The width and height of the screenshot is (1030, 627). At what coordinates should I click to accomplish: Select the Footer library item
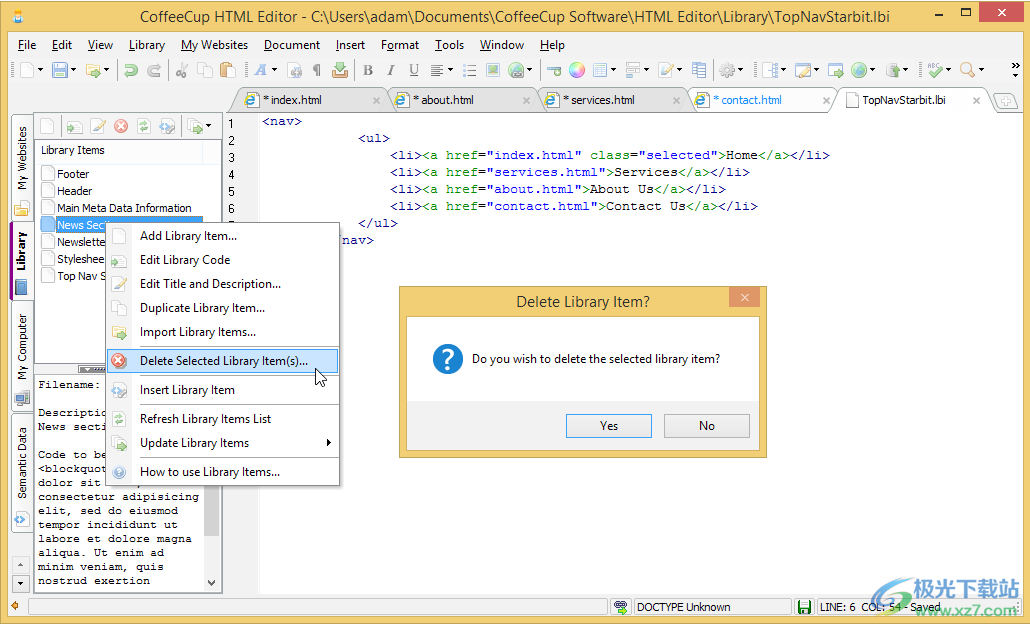point(72,174)
